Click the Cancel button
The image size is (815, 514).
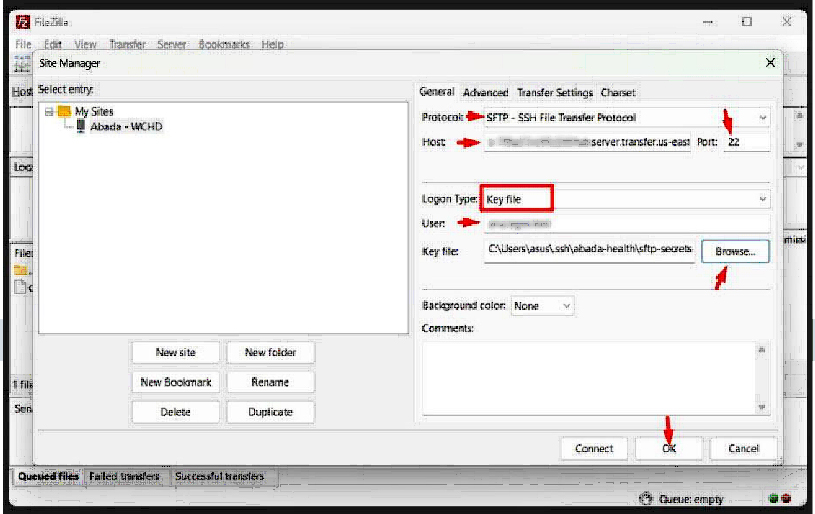pyautogui.click(x=743, y=449)
